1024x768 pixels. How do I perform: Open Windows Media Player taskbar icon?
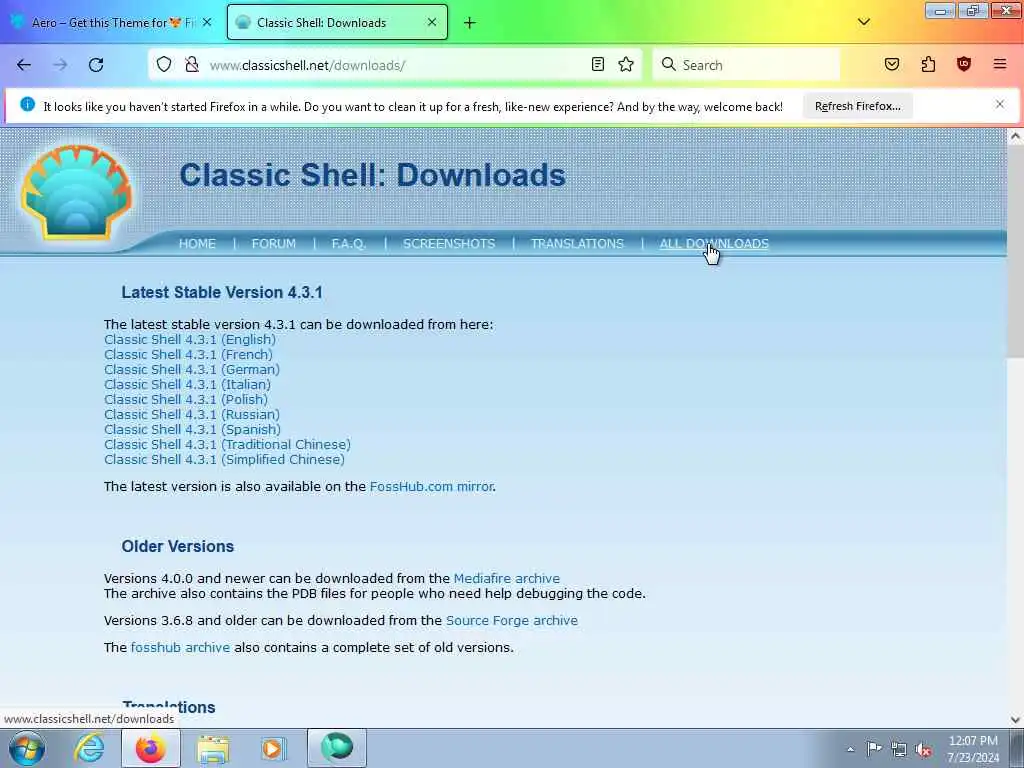pos(273,748)
